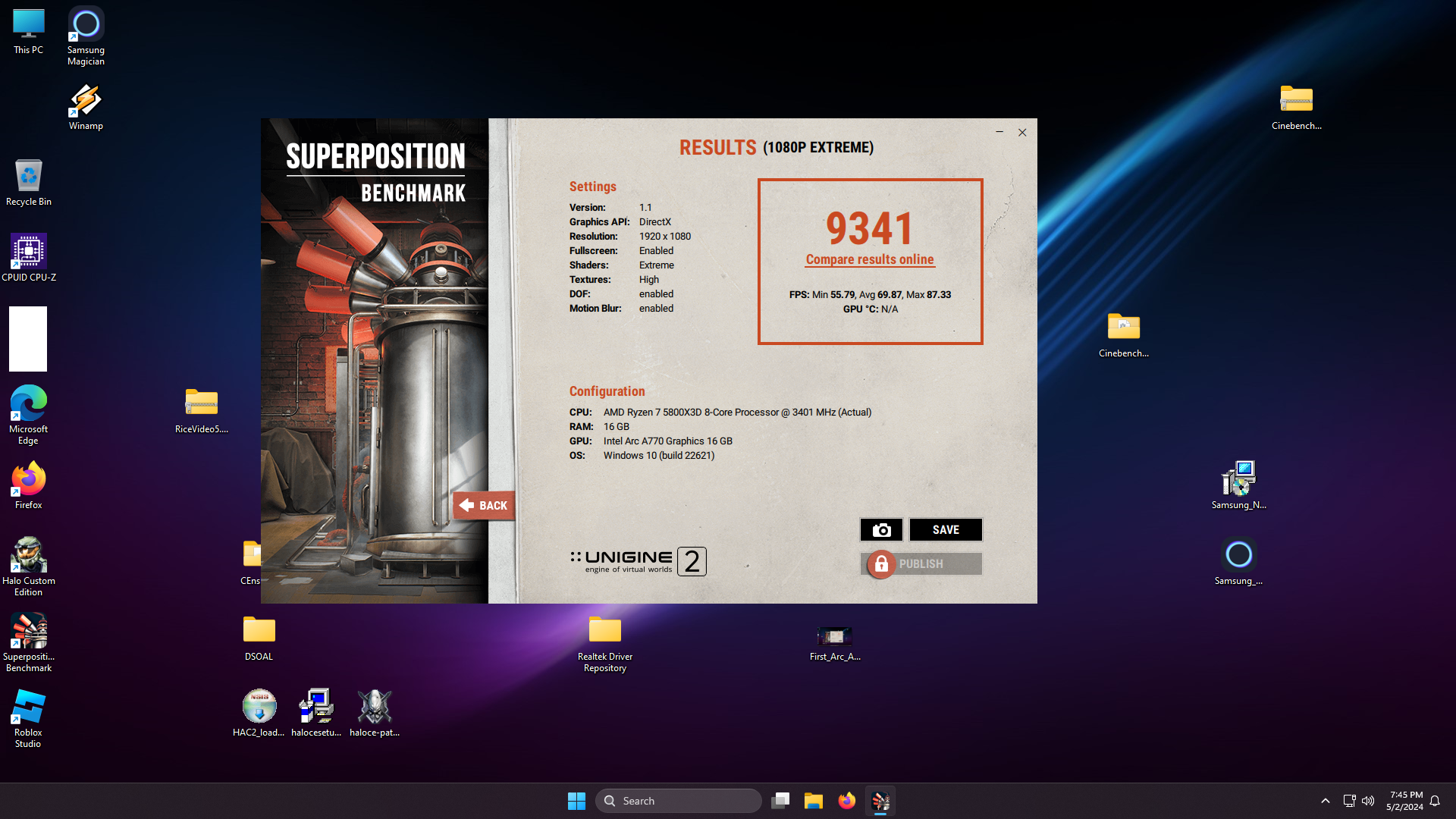Open File Explorer from taskbar
This screenshot has width=1456, height=819.
(814, 801)
